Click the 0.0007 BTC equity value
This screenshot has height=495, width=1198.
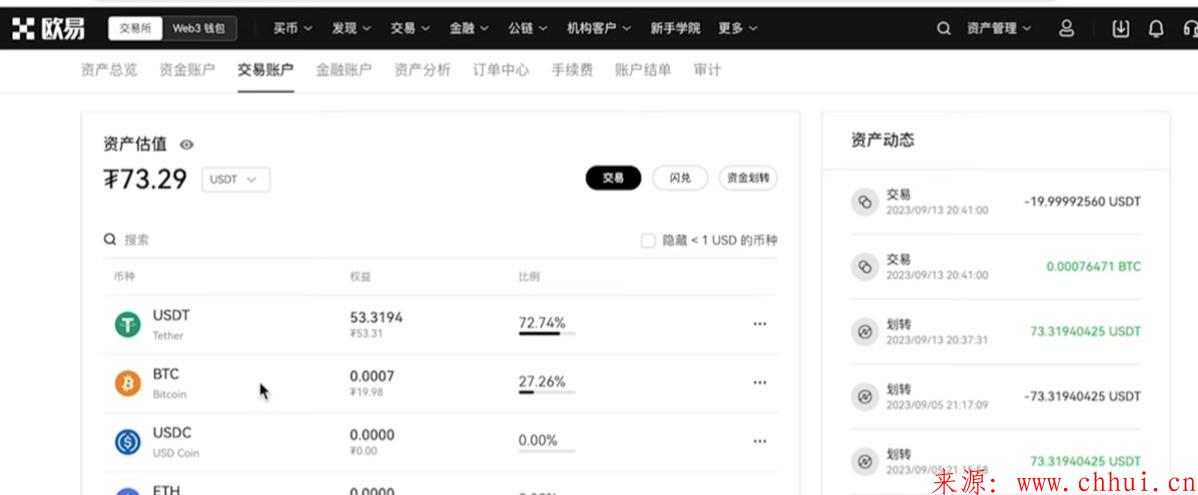tap(372, 376)
